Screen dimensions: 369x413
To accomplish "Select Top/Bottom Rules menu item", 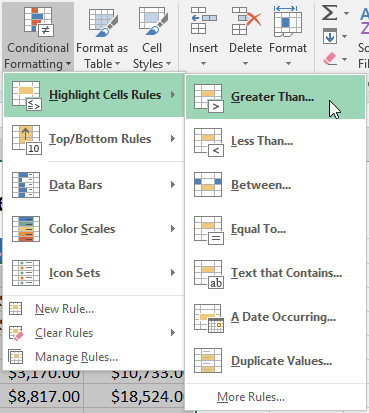I will click(x=94, y=139).
